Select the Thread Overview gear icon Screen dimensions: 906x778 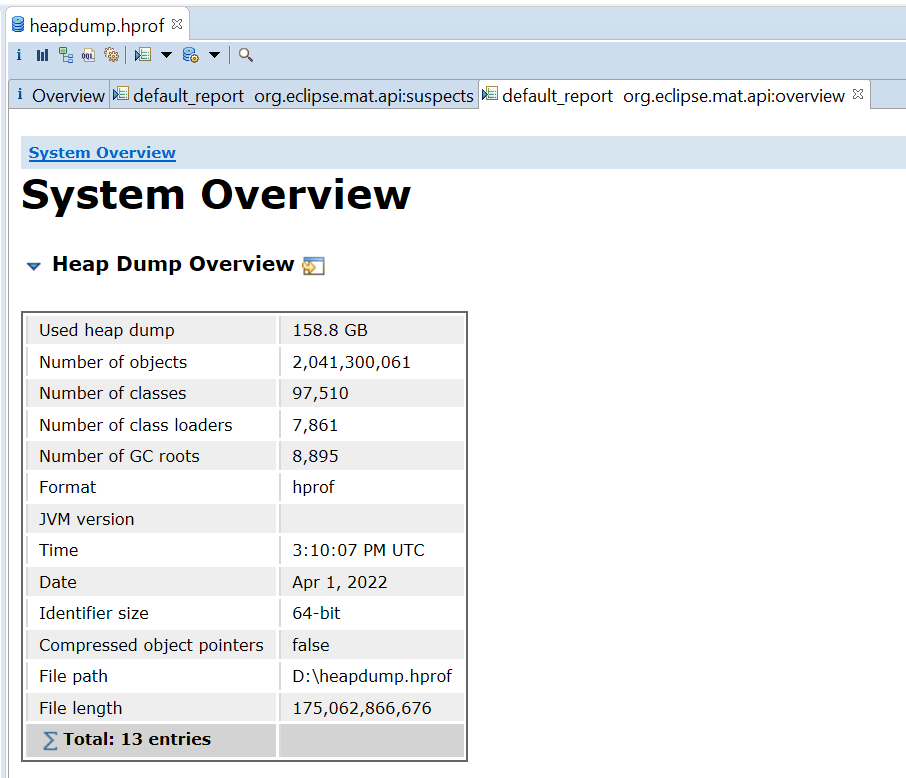click(x=112, y=55)
